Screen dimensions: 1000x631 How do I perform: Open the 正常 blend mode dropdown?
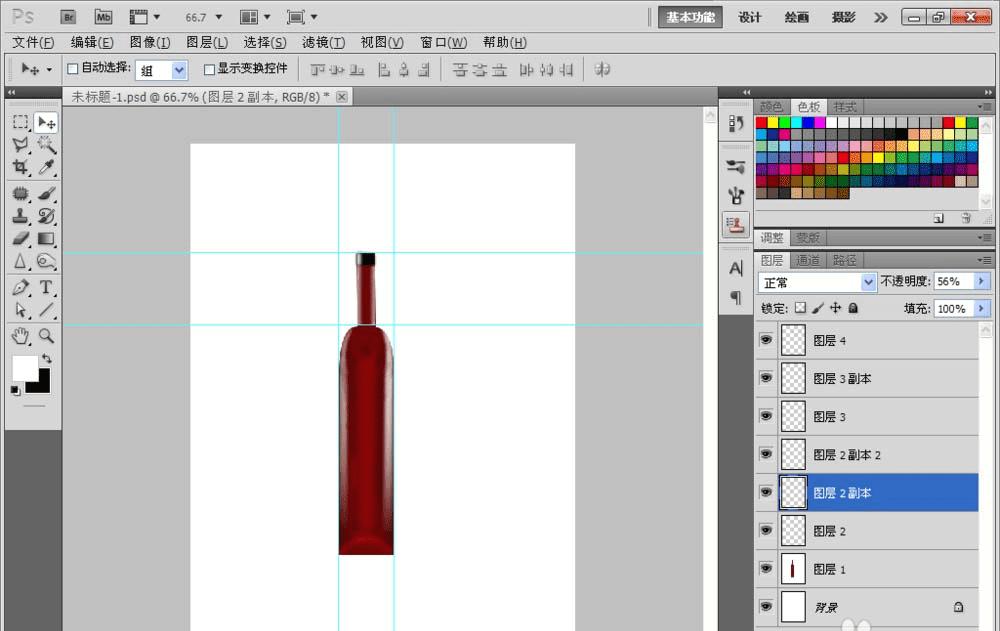pos(817,282)
